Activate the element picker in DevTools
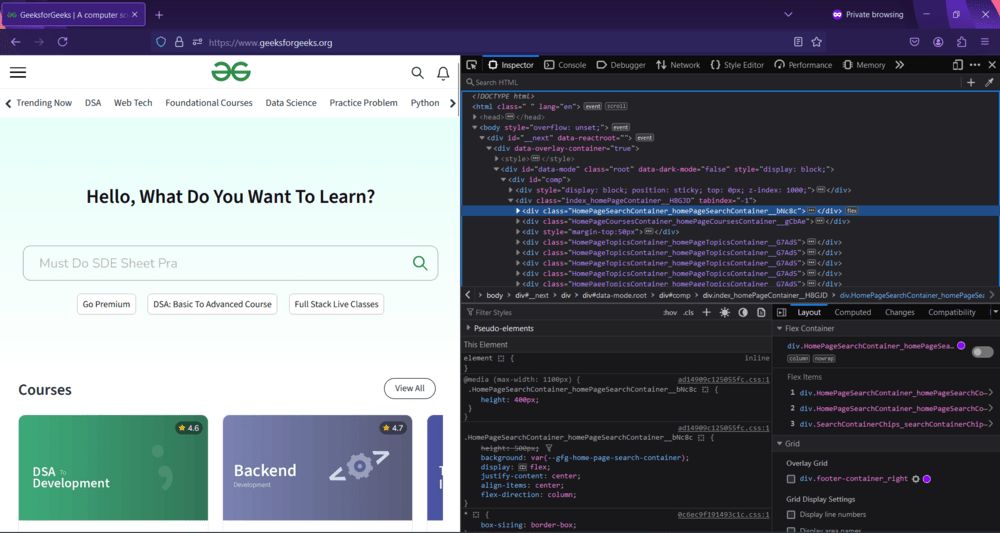The width and height of the screenshot is (1000, 533). [x=471, y=65]
